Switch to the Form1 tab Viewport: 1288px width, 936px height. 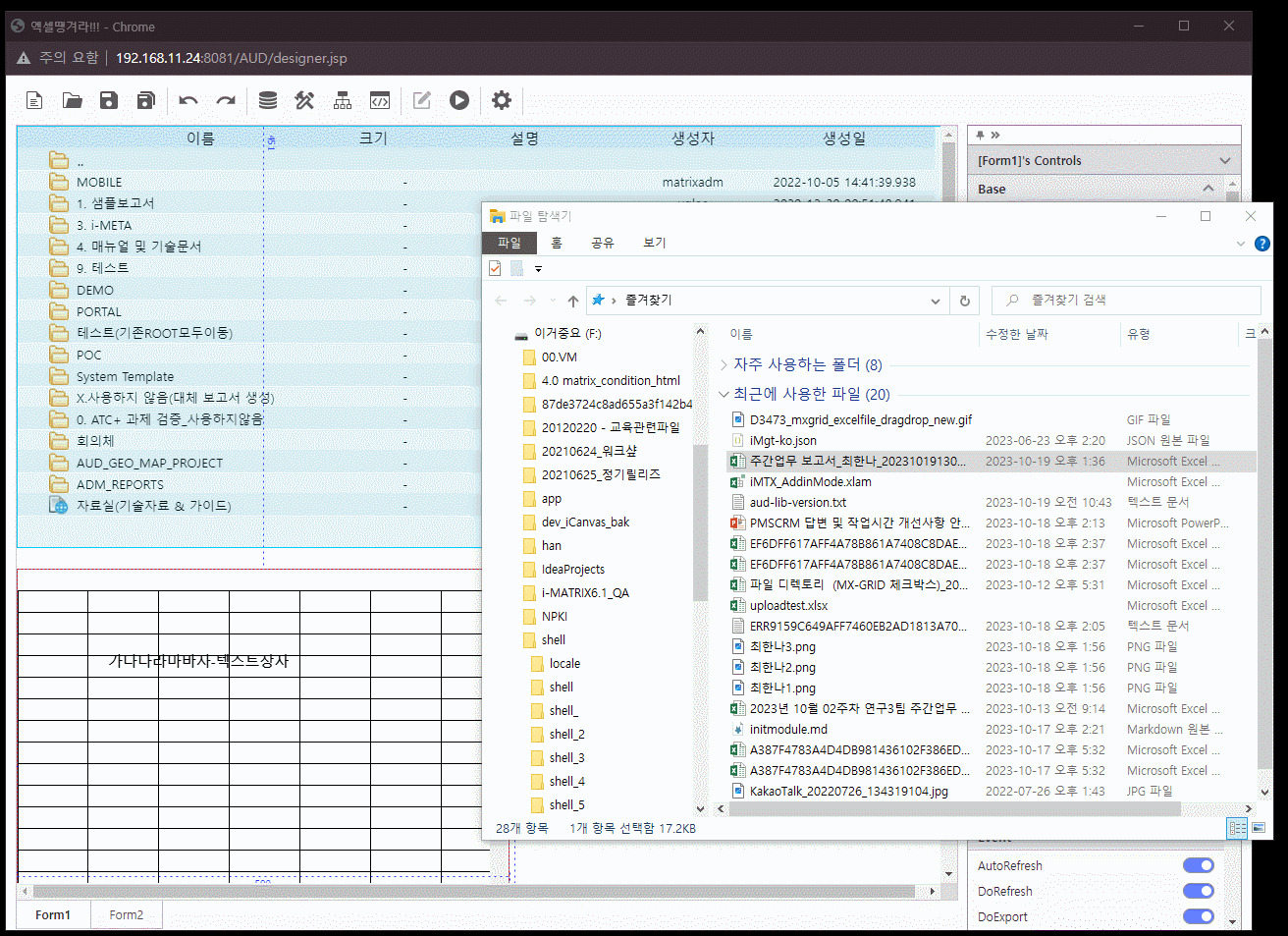tap(53, 914)
